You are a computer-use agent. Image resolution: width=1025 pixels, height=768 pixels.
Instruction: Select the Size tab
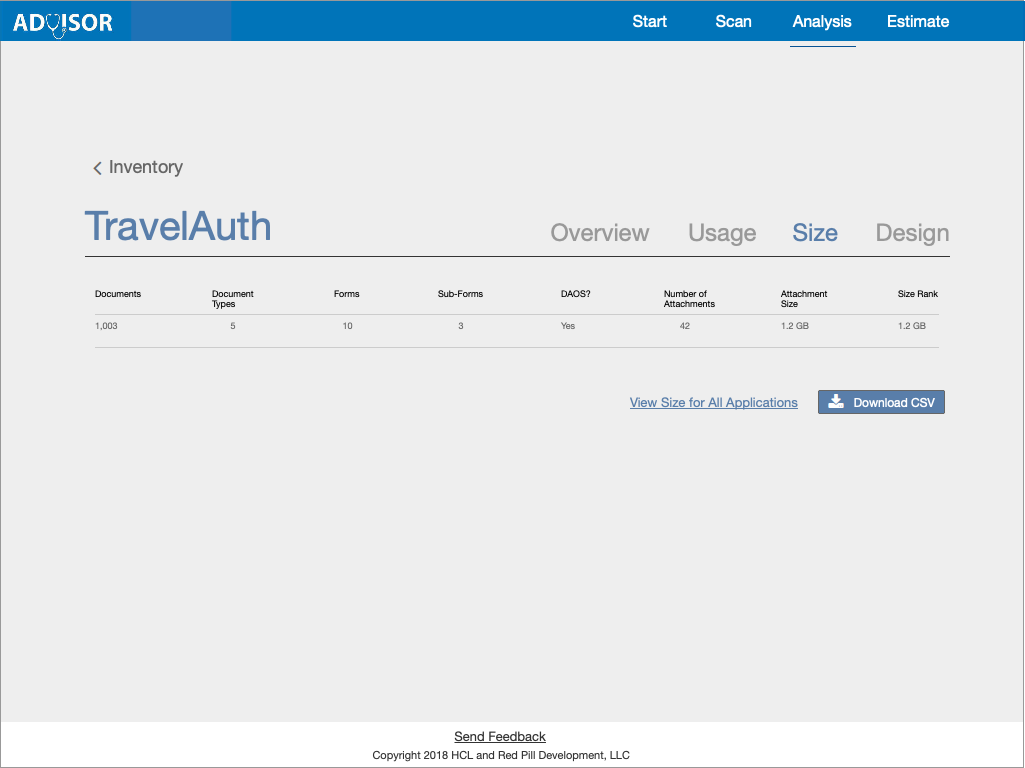point(815,233)
